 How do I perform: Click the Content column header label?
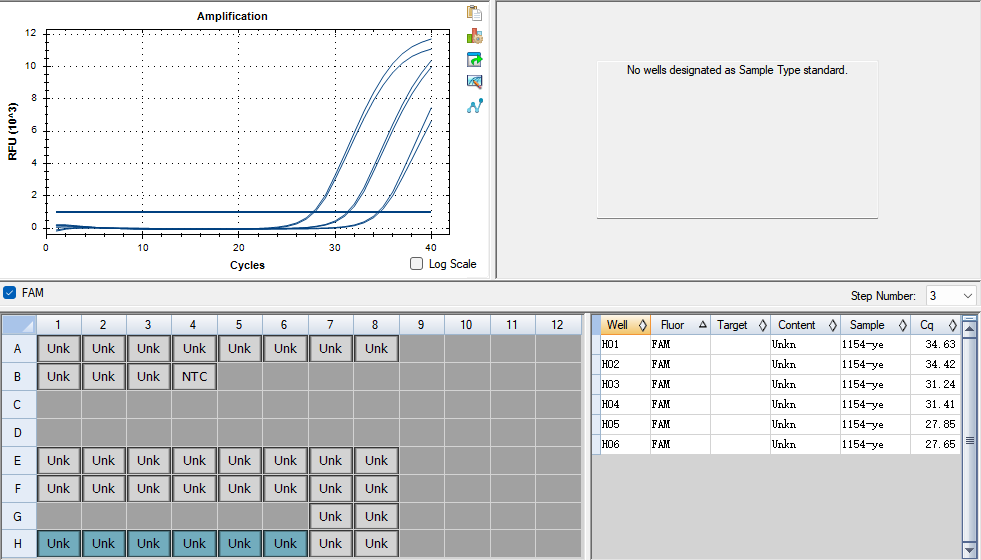(x=796, y=325)
